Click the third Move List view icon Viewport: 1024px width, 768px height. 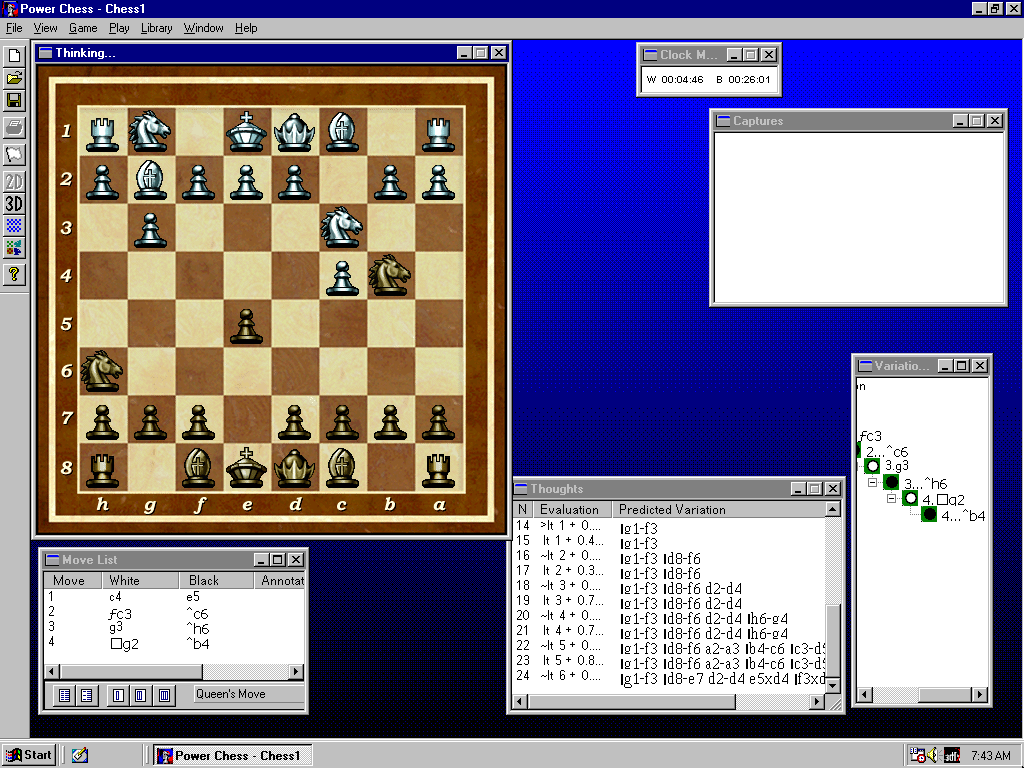[x=118, y=695]
